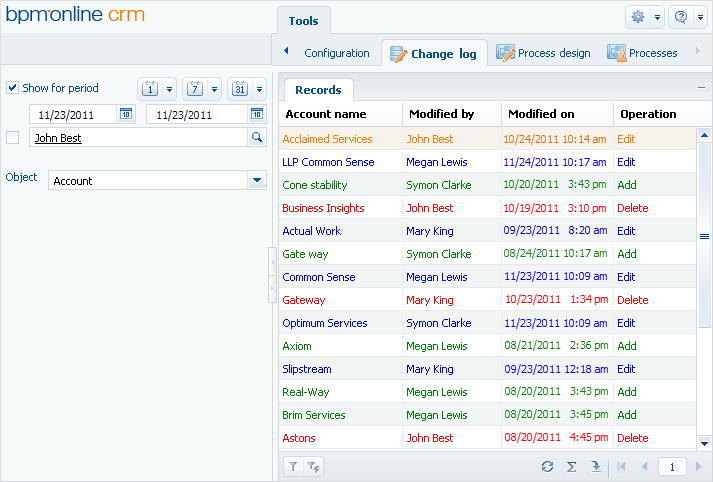Click the scroll down arrow of records list

point(704,443)
